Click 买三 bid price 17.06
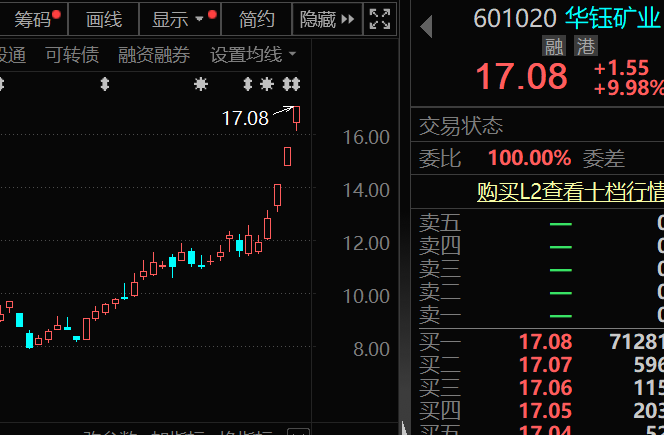The image size is (664, 435). (545, 388)
